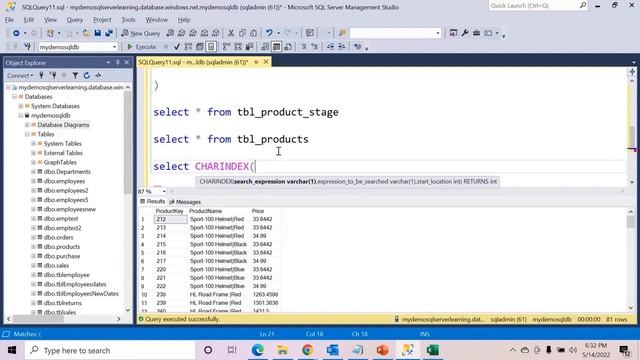Click the Paste toolbar icon

point(253,33)
